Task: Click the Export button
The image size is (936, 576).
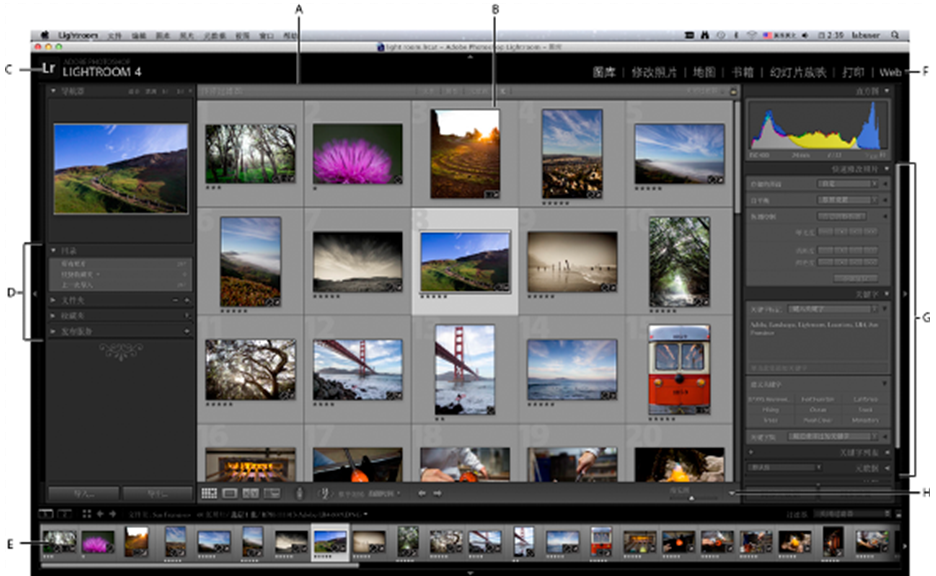Action: (155, 492)
